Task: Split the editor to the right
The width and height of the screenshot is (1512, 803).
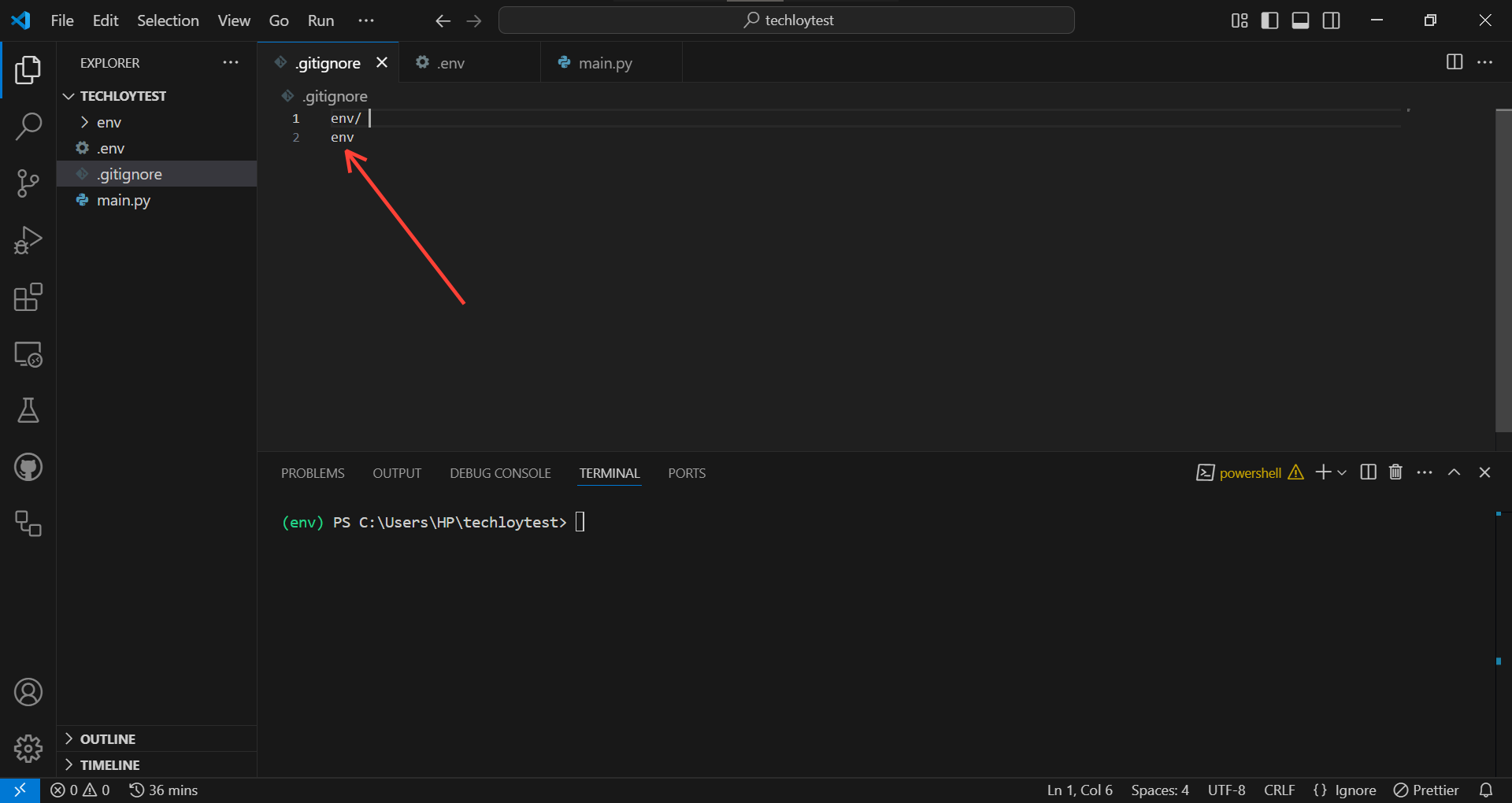Action: point(1455,62)
